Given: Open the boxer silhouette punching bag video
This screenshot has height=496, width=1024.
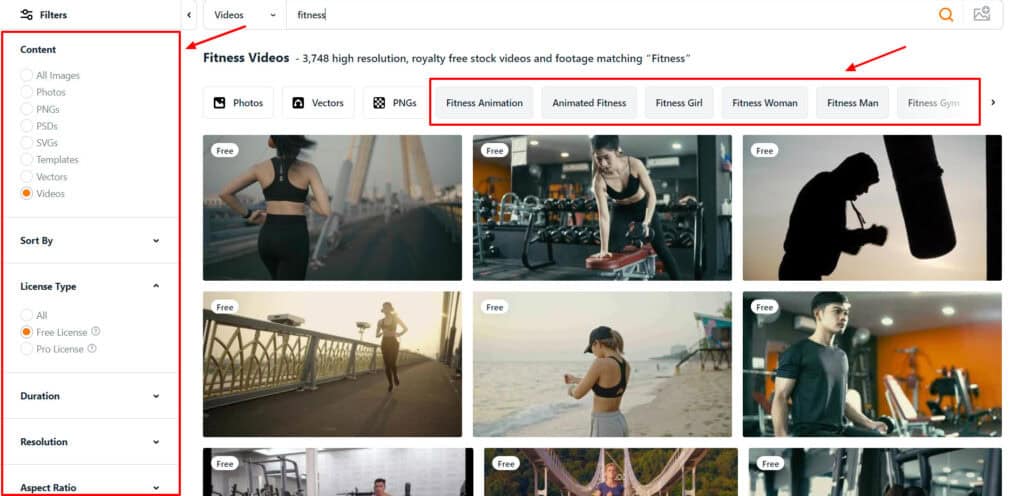Looking at the screenshot, I should coord(872,208).
